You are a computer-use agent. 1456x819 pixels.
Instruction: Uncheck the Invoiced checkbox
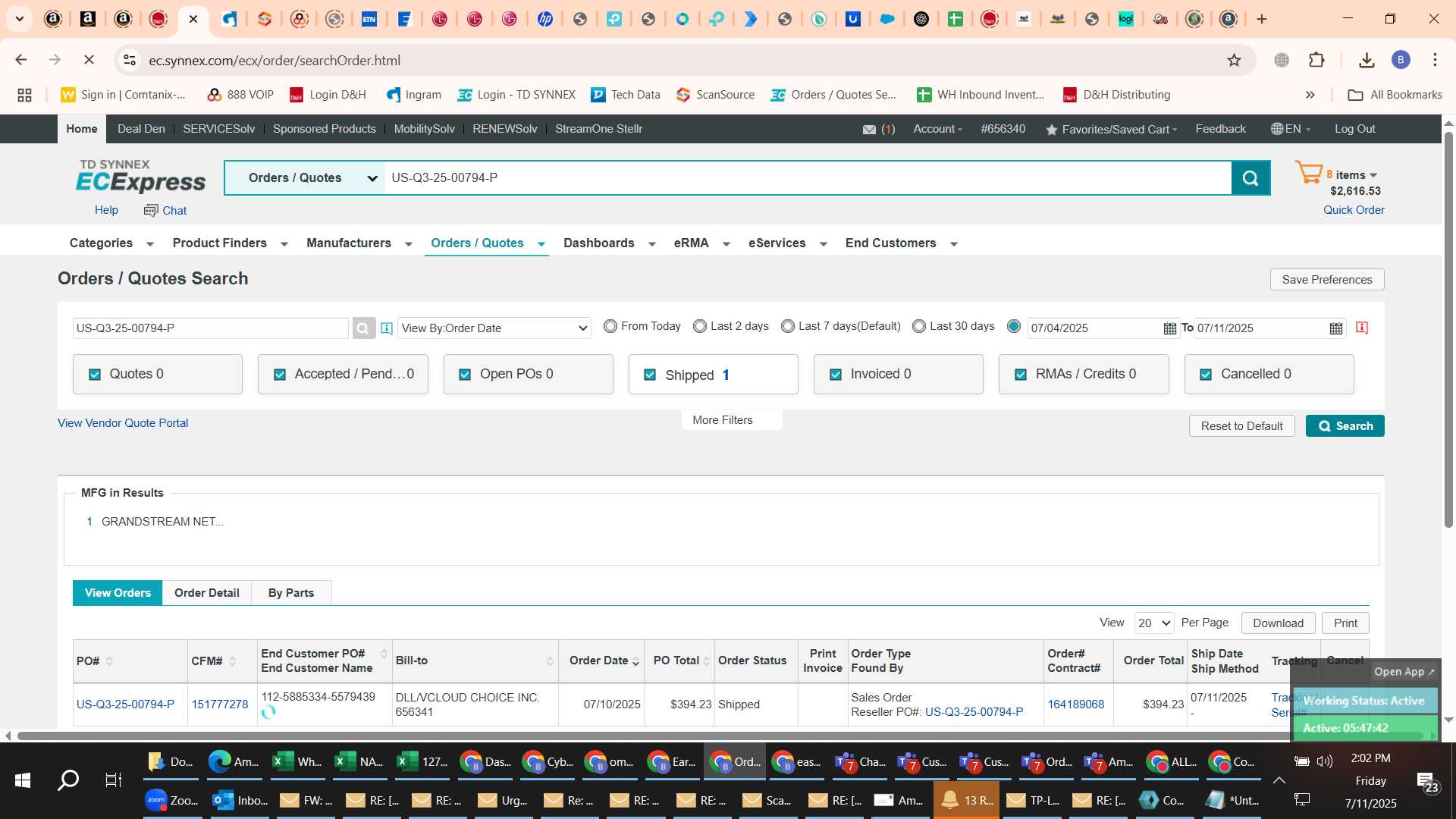(x=836, y=375)
